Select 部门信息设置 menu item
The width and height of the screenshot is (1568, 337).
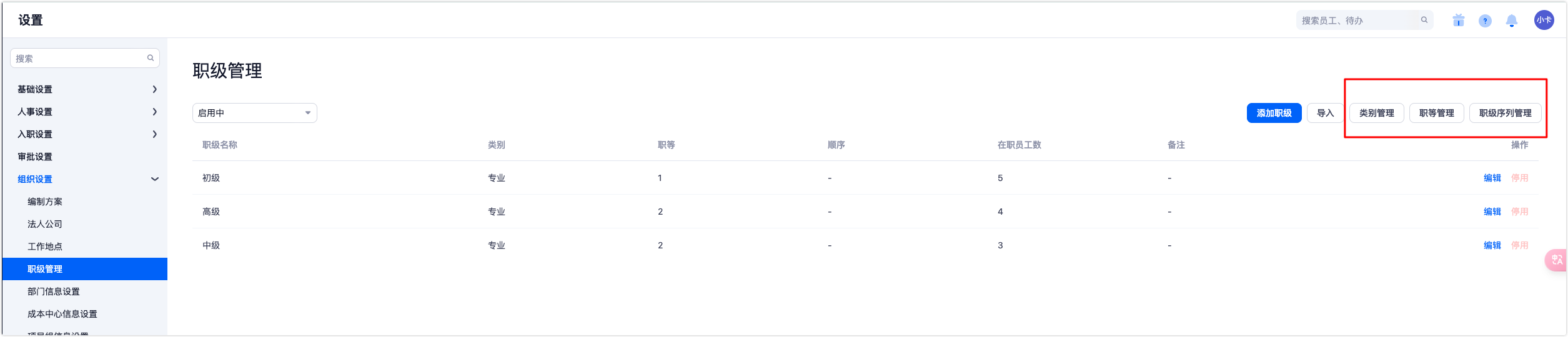(x=54, y=291)
